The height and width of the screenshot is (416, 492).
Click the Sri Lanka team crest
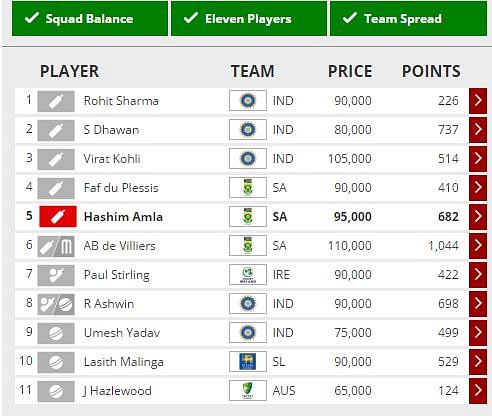coord(248,362)
